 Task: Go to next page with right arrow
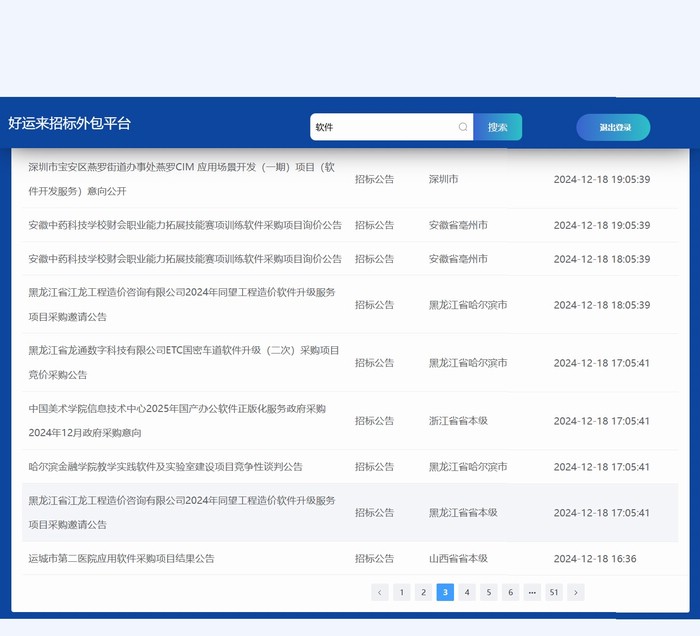(x=575, y=592)
